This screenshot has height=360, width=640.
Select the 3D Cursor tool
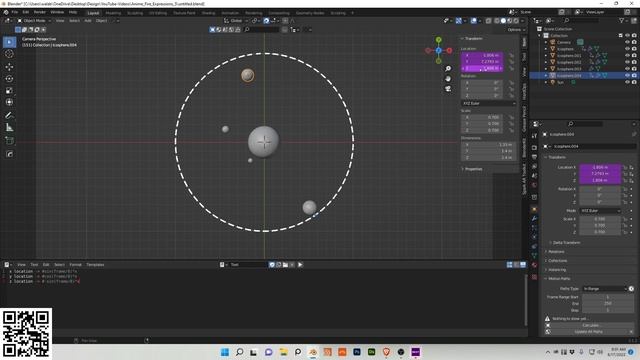9,54
